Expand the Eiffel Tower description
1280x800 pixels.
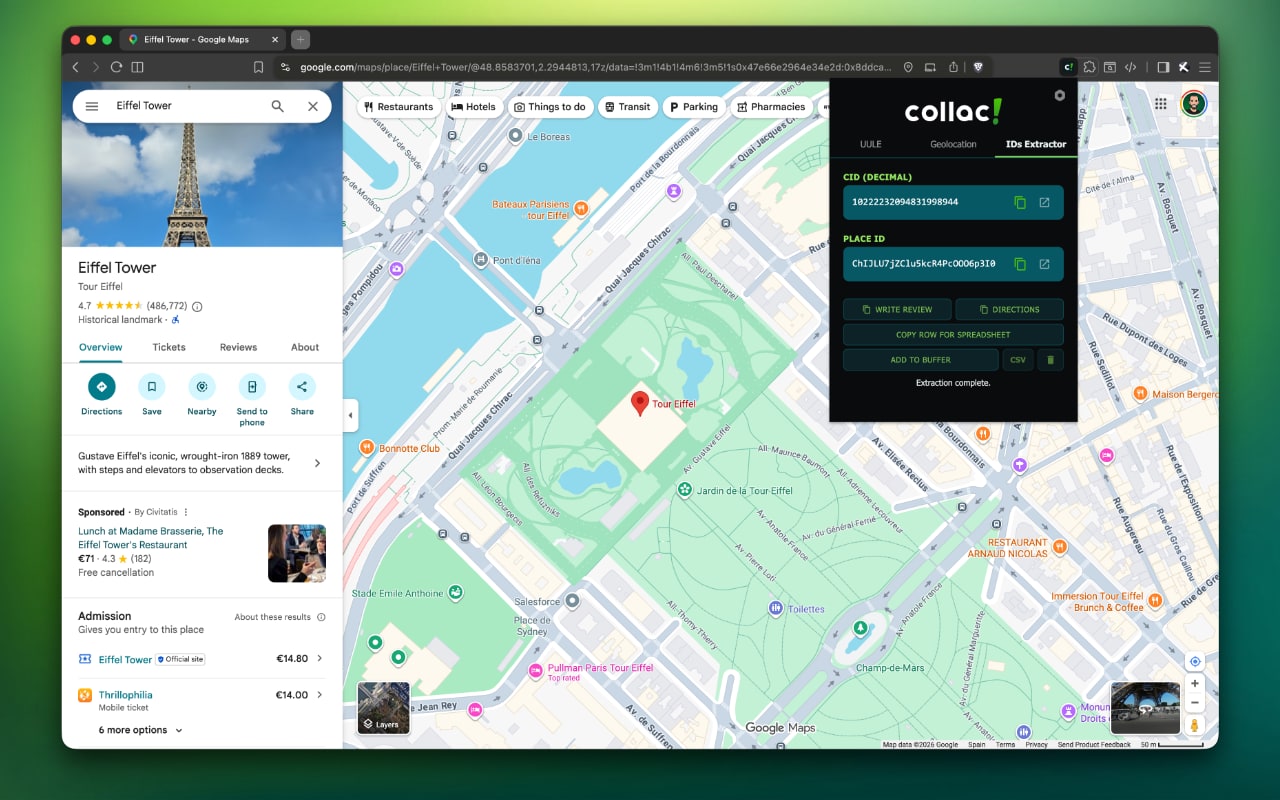pos(317,463)
